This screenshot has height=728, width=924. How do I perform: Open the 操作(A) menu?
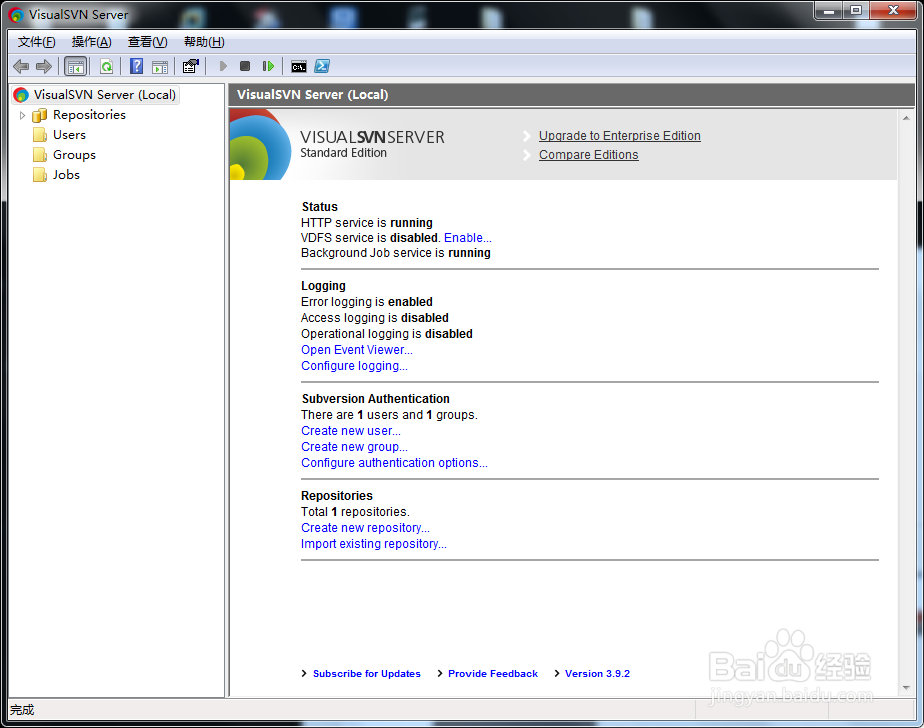(91, 42)
